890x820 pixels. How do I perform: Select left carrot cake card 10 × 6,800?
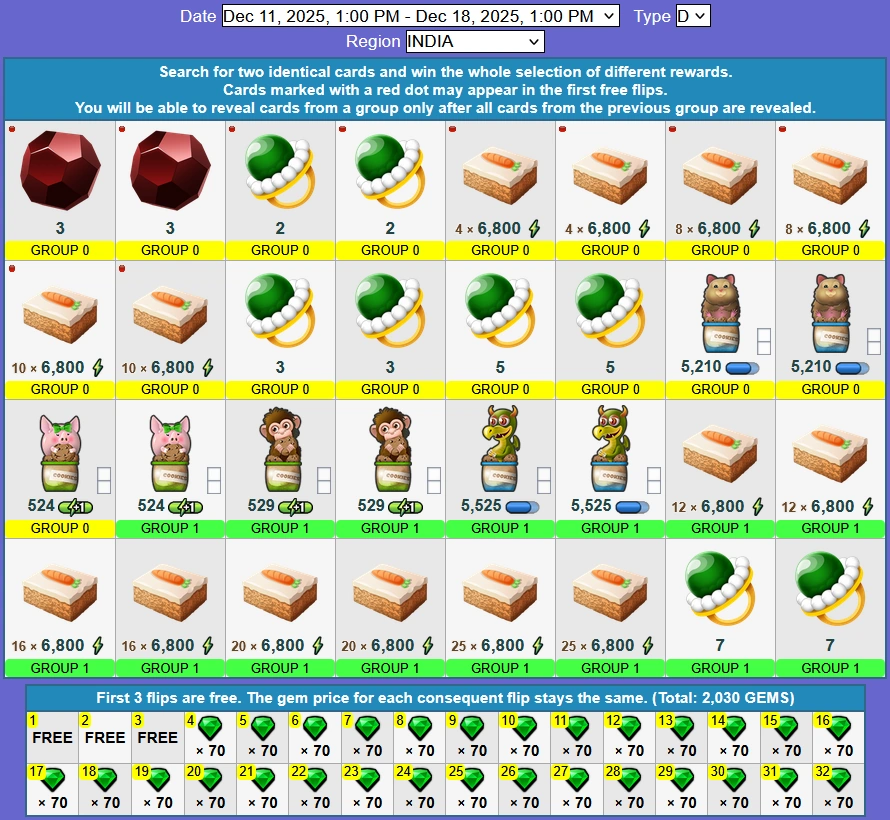coord(60,330)
